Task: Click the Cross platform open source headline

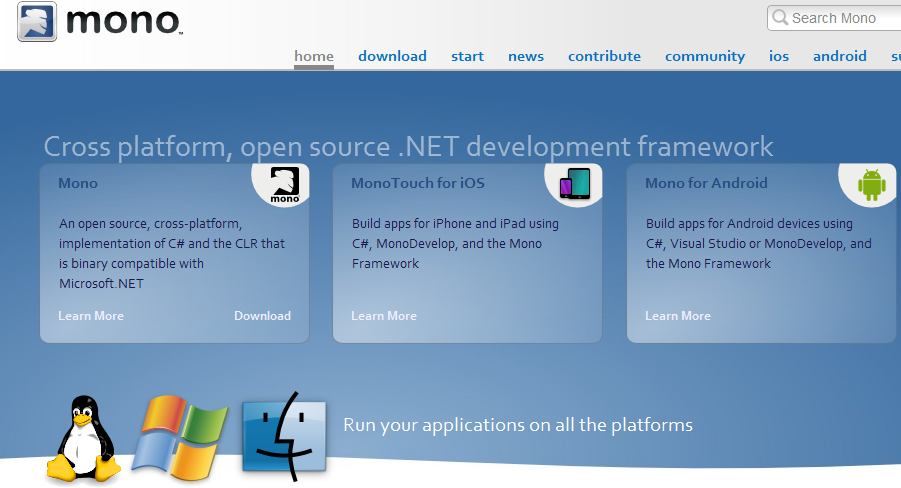Action: click(x=409, y=147)
